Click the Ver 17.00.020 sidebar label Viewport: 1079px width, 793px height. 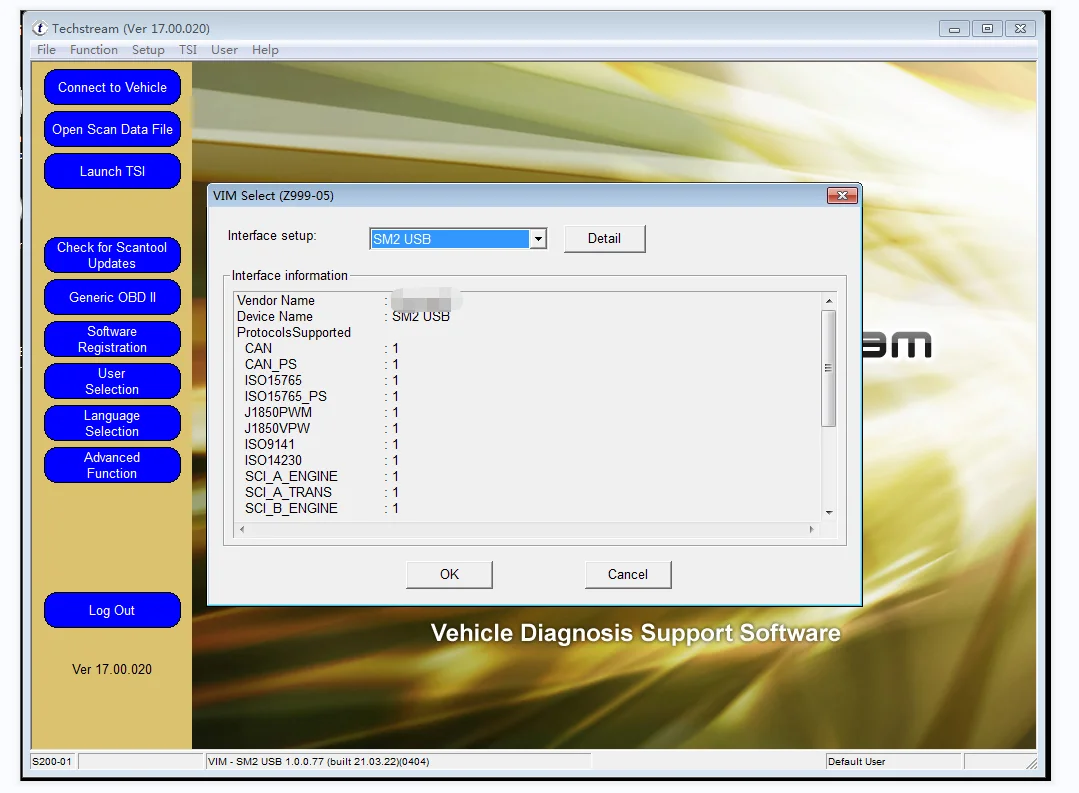click(x=112, y=669)
